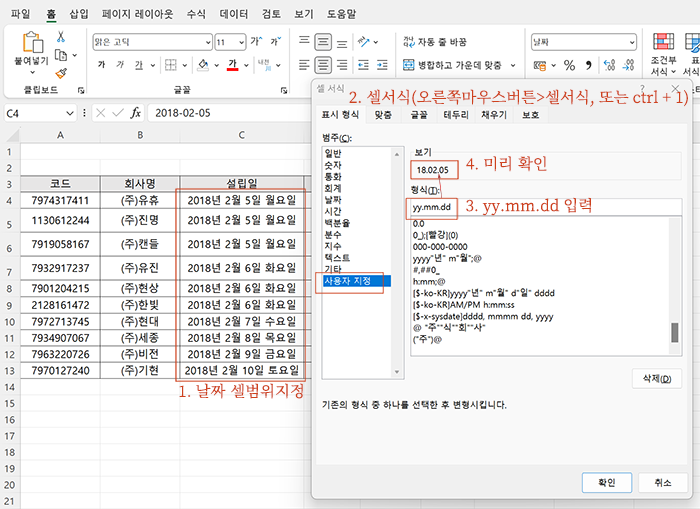The height and width of the screenshot is (509, 700).
Task: Click the 삭제(D) button
Action: tap(657, 379)
